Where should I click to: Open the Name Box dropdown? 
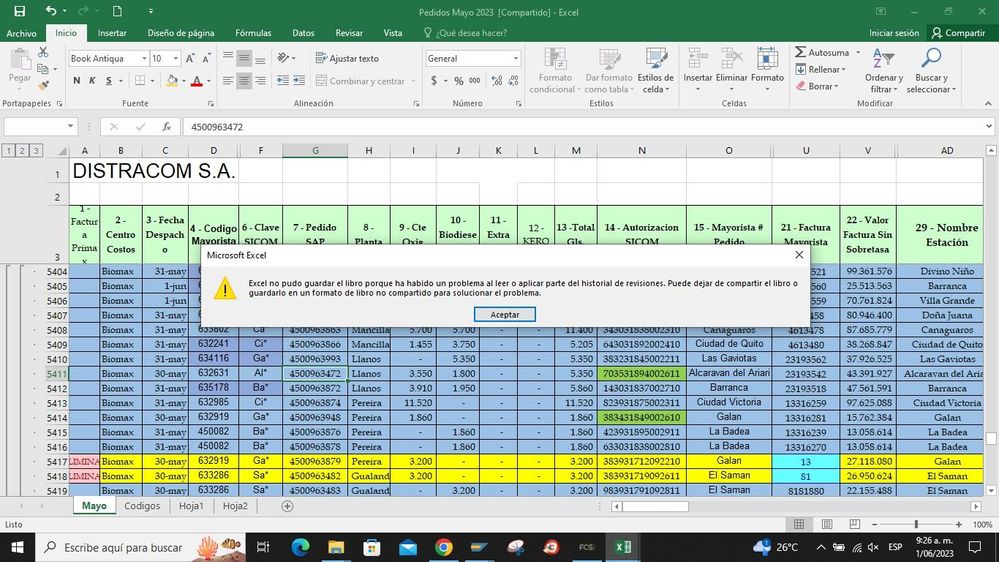coord(70,127)
